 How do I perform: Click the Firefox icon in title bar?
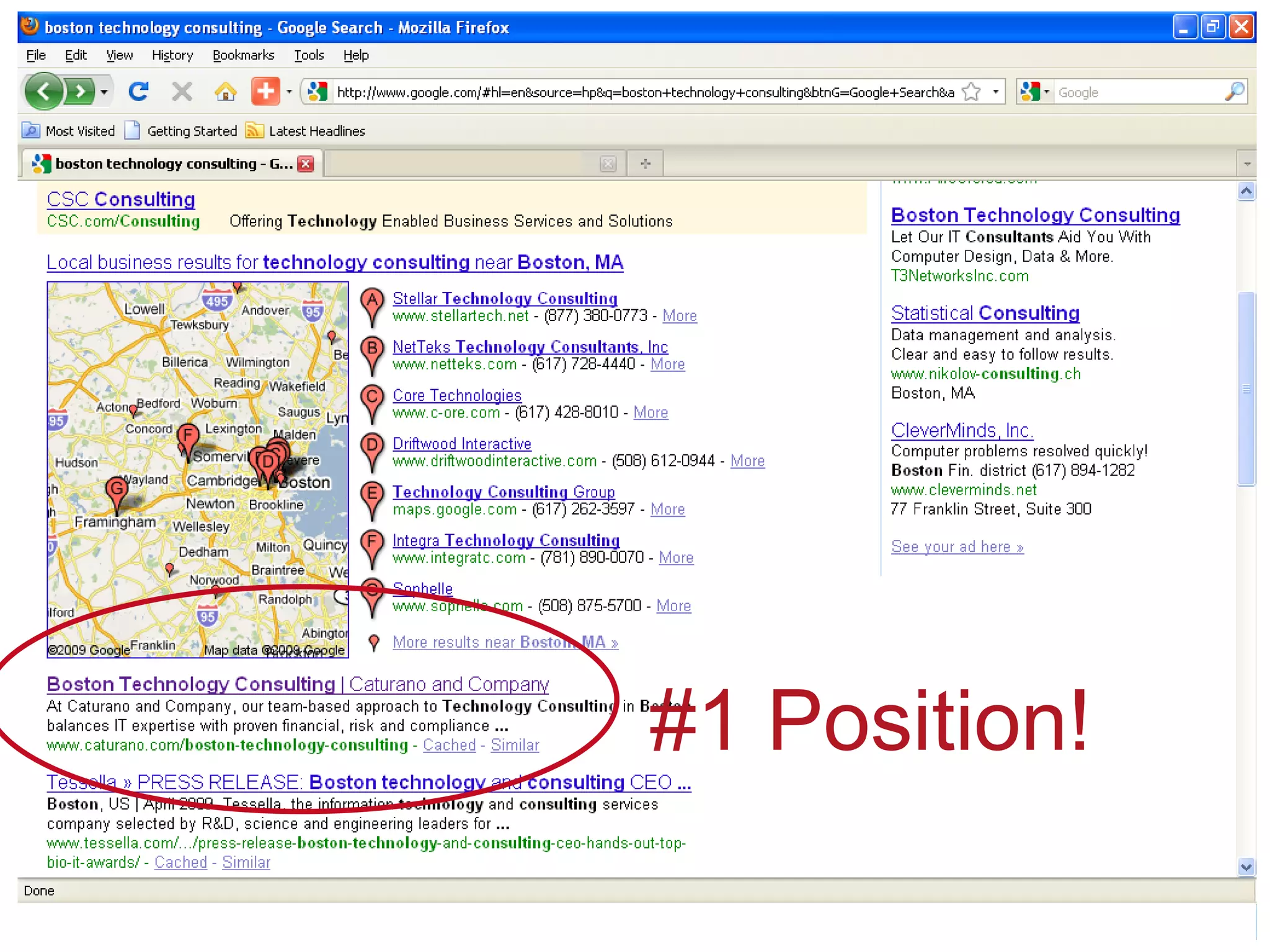pos(30,27)
